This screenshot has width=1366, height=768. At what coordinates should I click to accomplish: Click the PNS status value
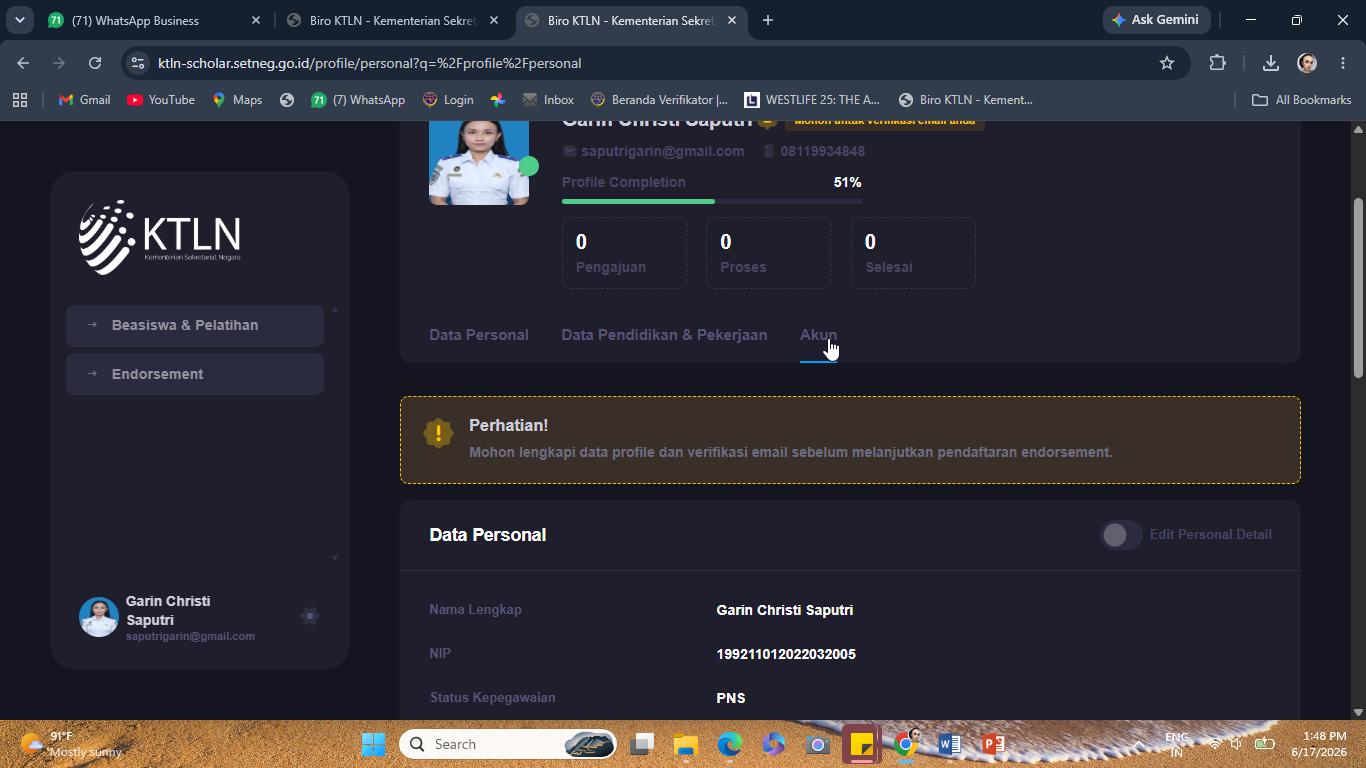click(x=731, y=698)
